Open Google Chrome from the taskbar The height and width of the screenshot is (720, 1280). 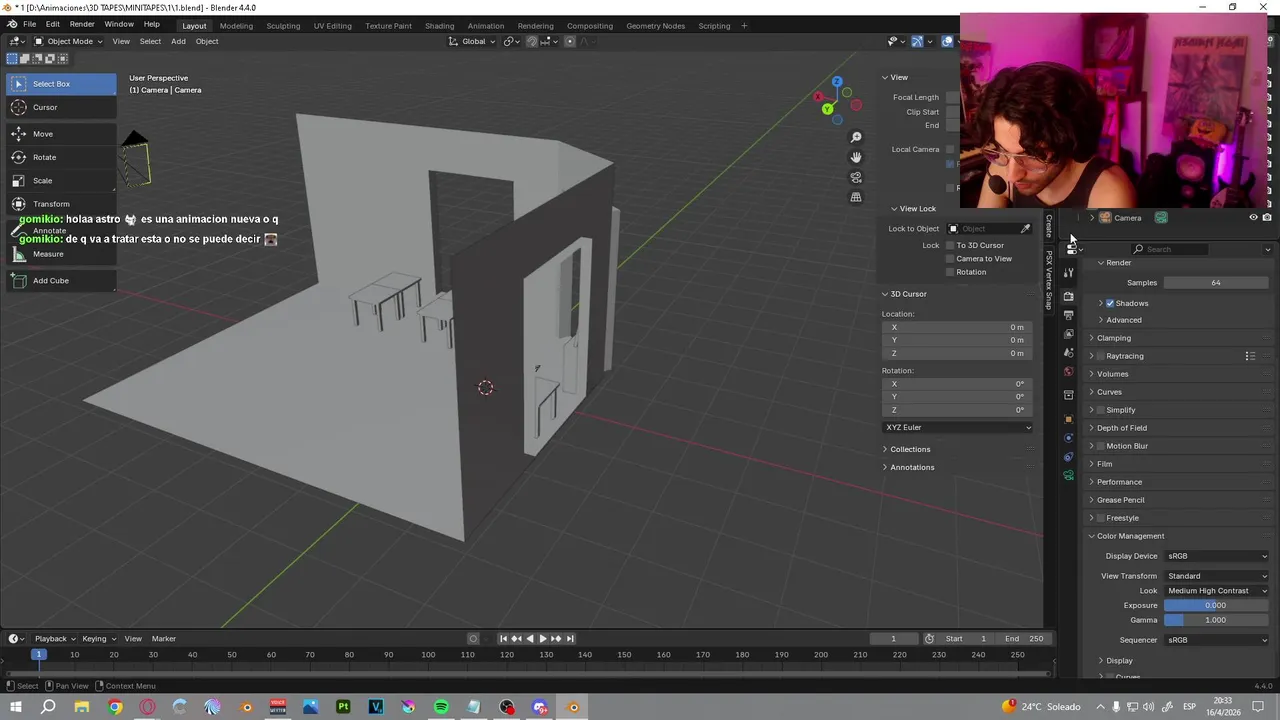115,707
